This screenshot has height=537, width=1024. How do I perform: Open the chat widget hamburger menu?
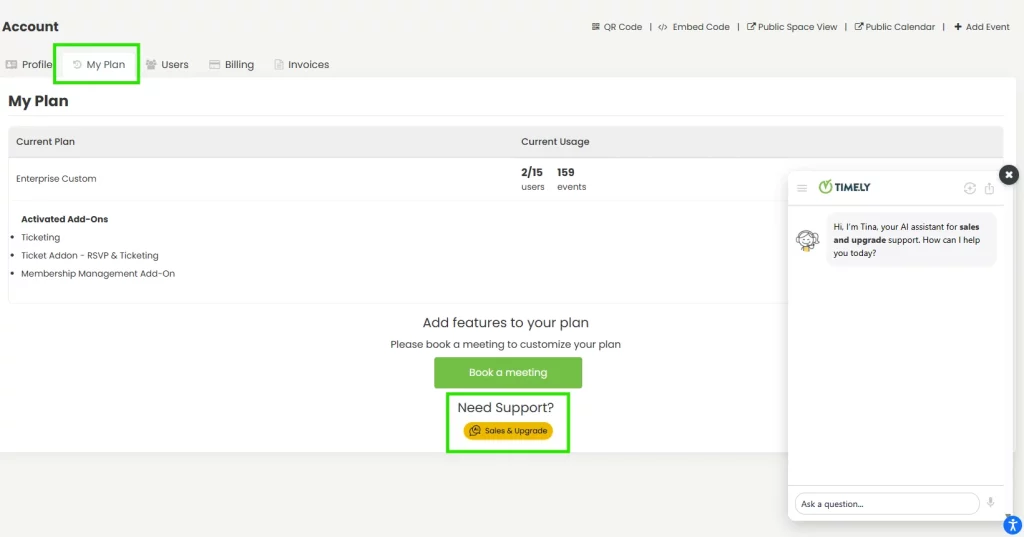click(802, 188)
